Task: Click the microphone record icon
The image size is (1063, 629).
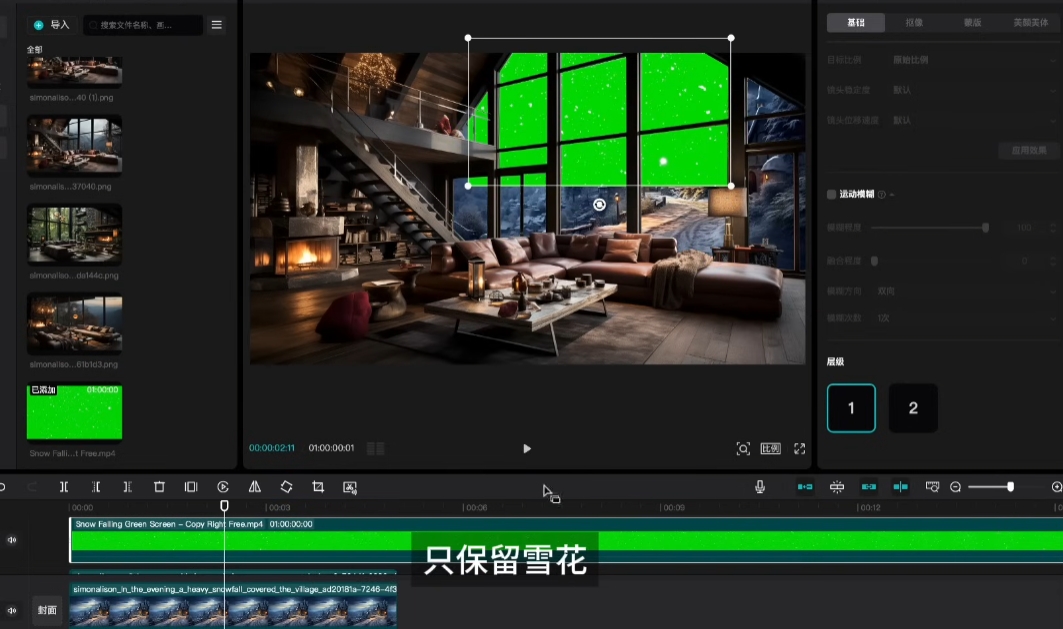Action: [760, 487]
